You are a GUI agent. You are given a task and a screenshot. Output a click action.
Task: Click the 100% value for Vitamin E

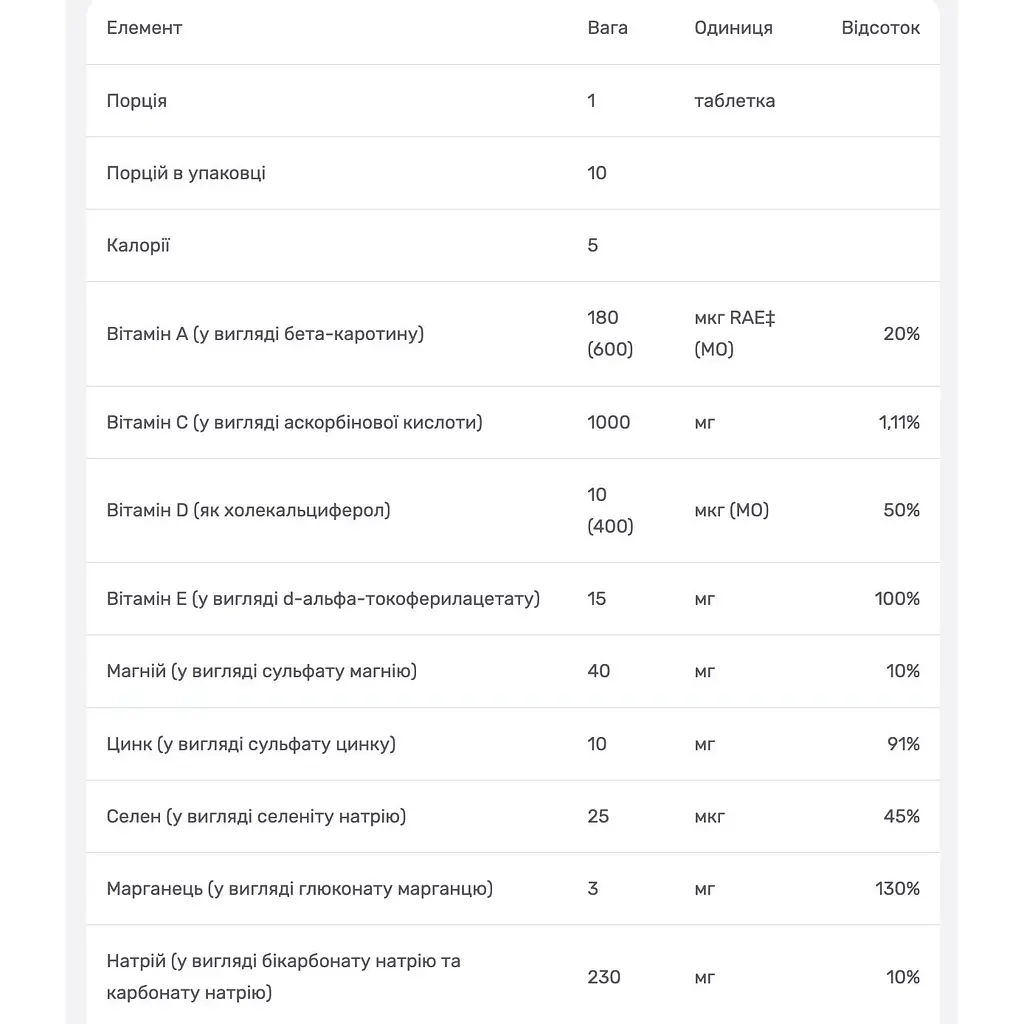897,599
